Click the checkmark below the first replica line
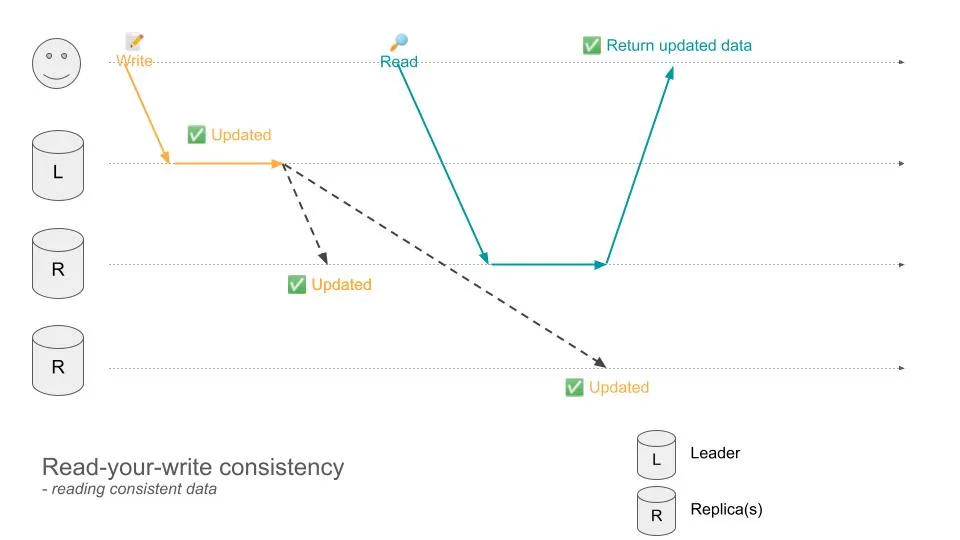Screen dimensions: 960x540 click(x=297, y=285)
